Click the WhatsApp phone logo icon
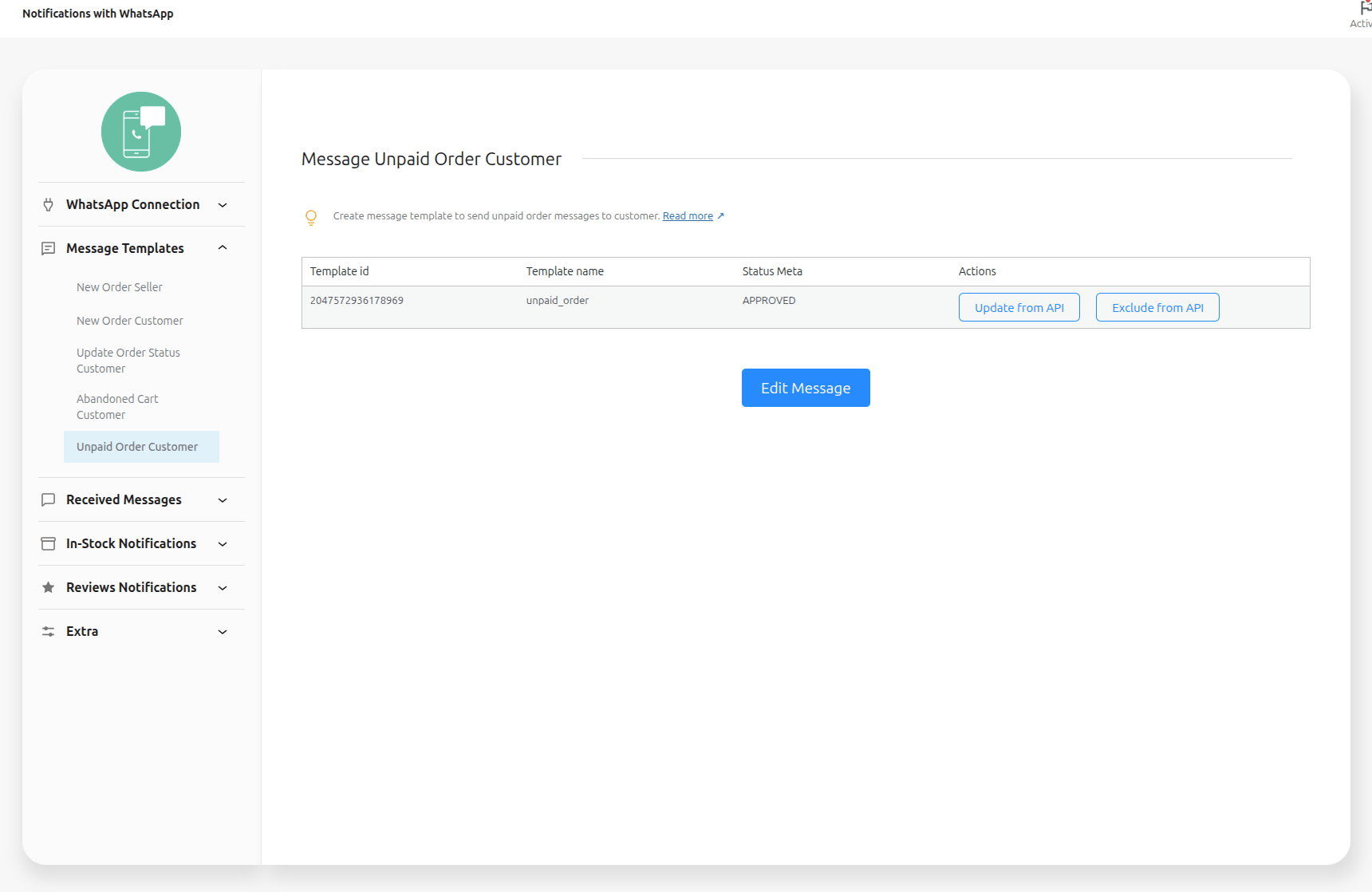The width and height of the screenshot is (1372, 892). pyautogui.click(x=141, y=132)
